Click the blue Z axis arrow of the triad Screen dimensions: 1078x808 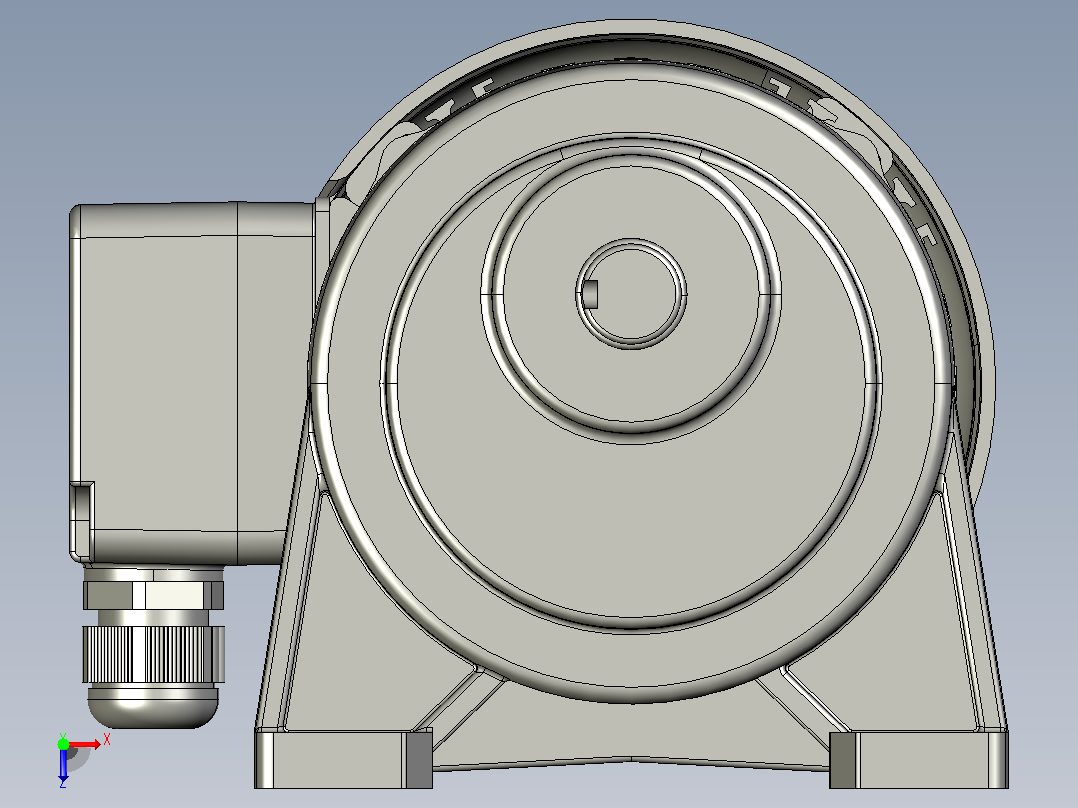point(63,765)
